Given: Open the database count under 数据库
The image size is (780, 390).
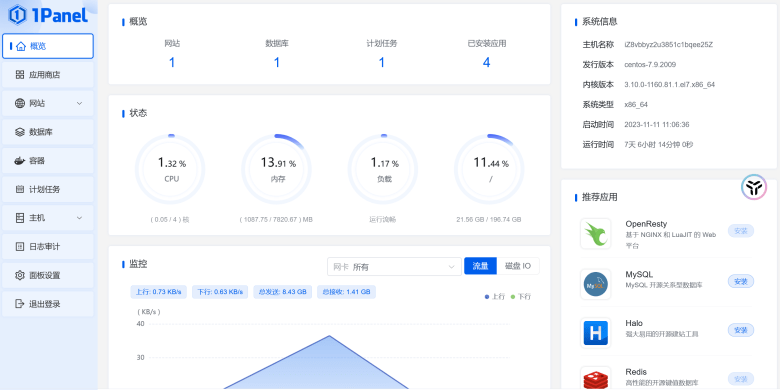Looking at the screenshot, I should point(277,63).
